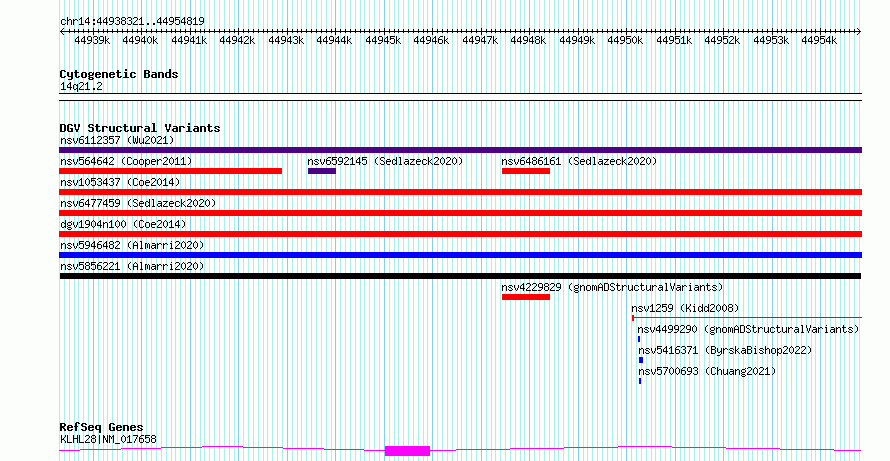Open gene label KLHL28|NM_017658
890x461 pixels.
pyautogui.click(x=108, y=439)
